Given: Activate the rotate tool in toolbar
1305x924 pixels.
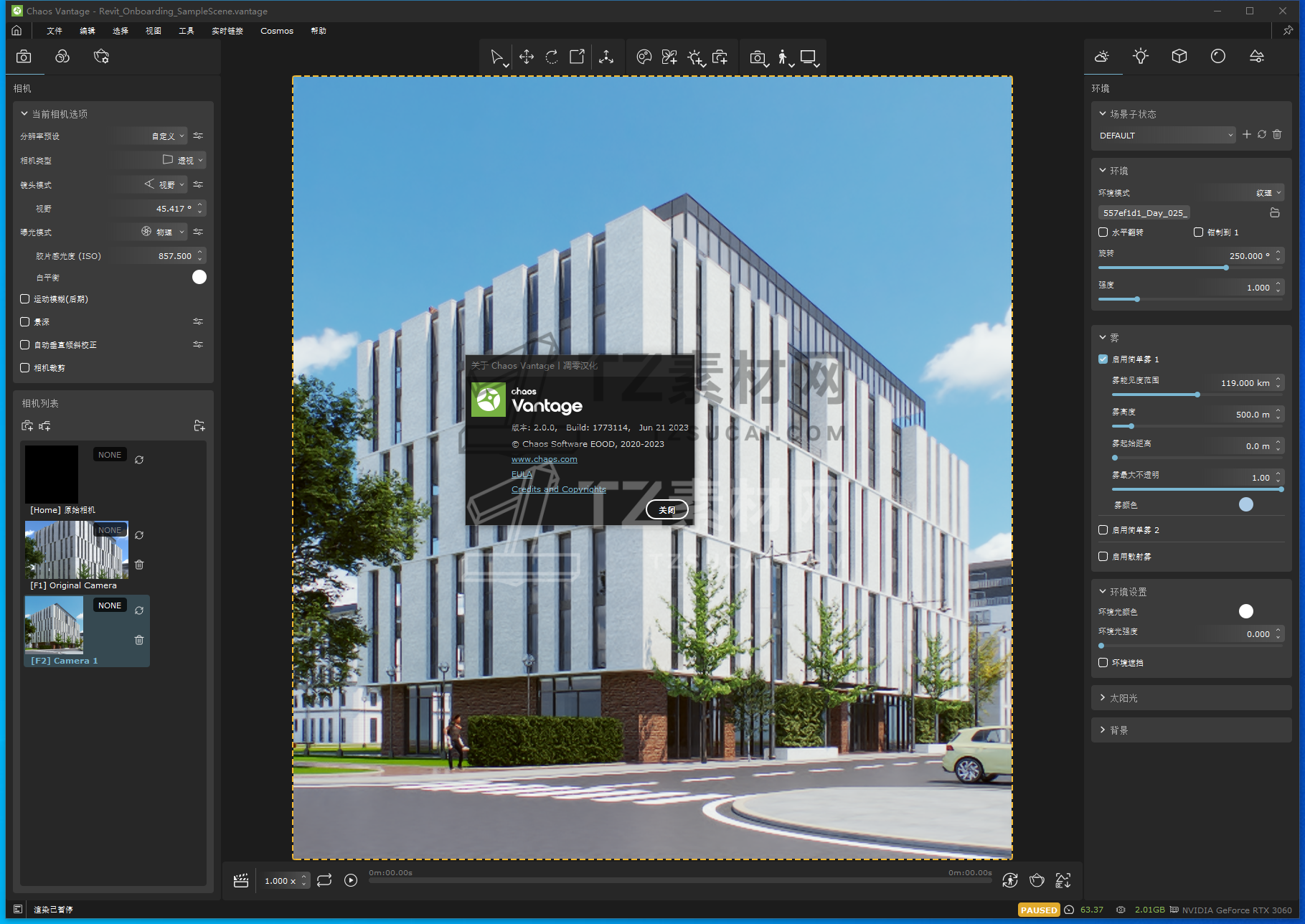Looking at the screenshot, I should pos(552,57).
